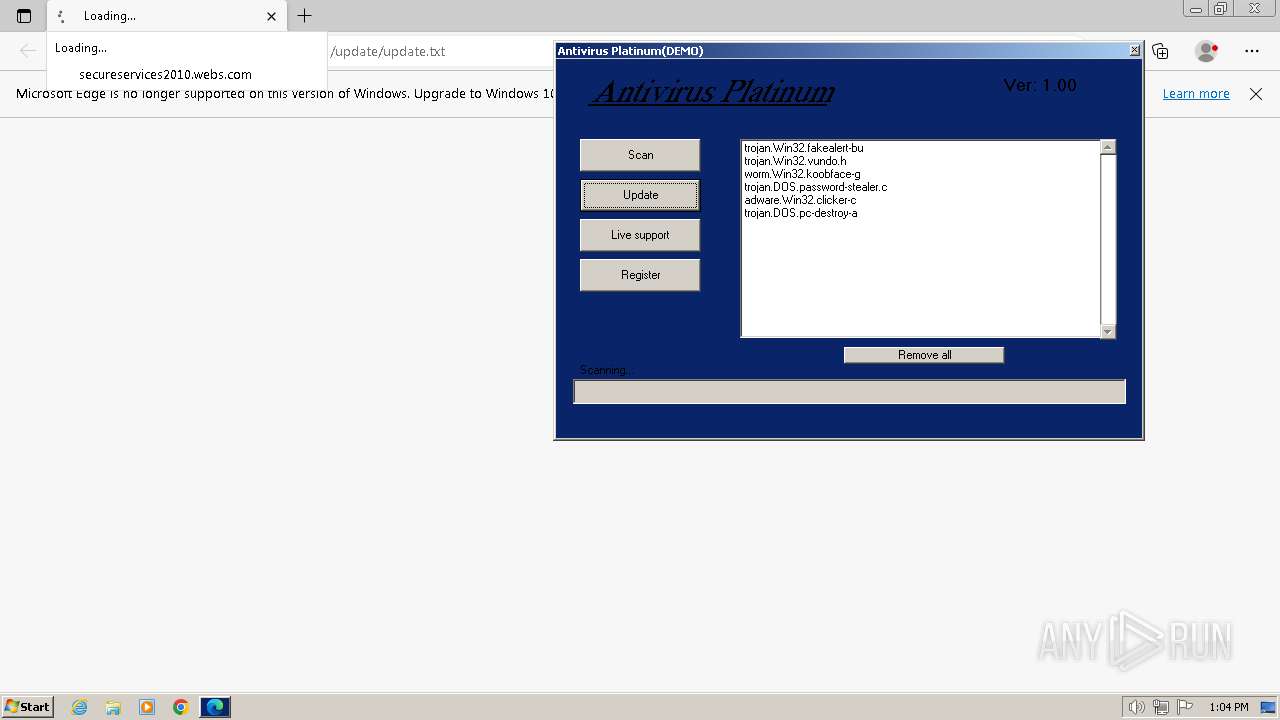
Task: Select trojan.Win32.vundo.h entry
Action: pyautogui.click(x=795, y=161)
